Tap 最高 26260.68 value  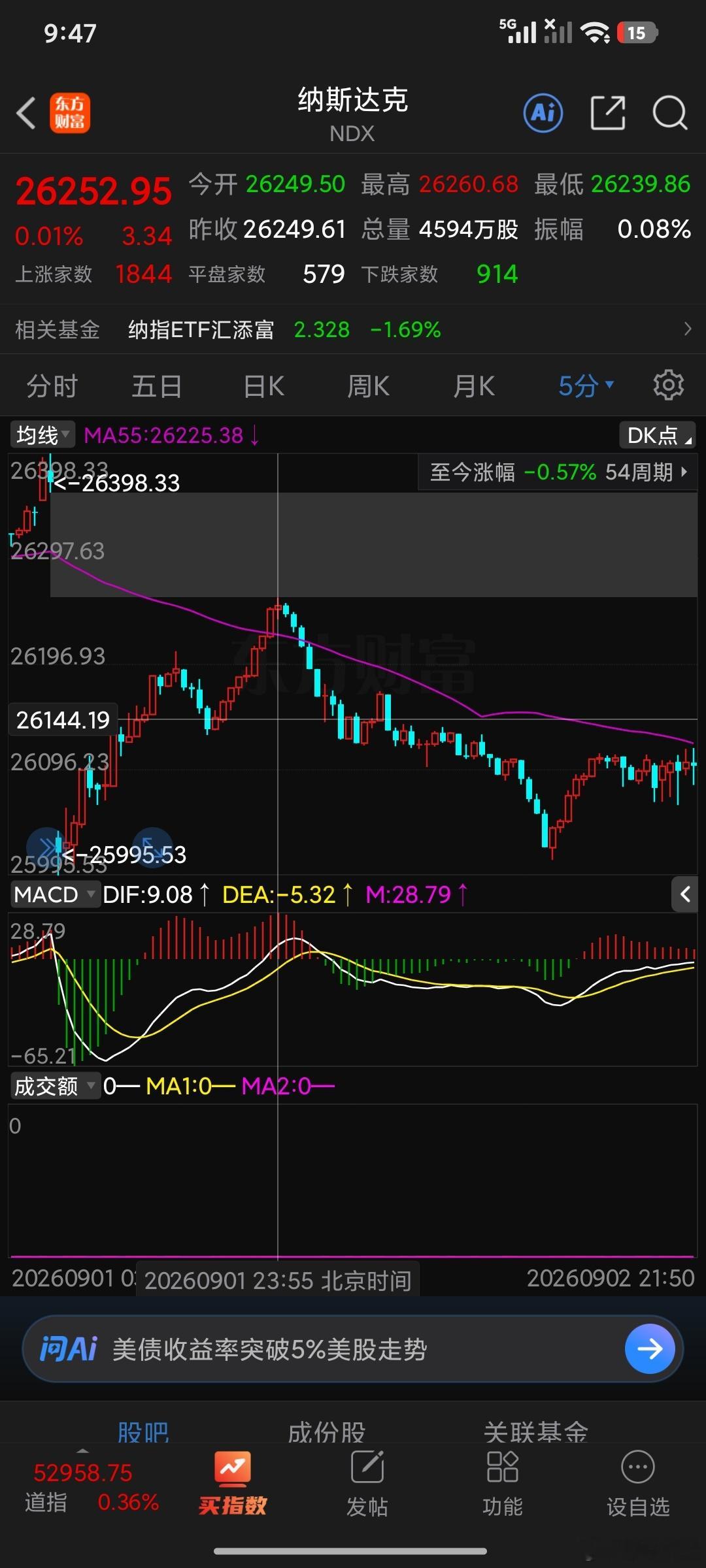coord(469,184)
